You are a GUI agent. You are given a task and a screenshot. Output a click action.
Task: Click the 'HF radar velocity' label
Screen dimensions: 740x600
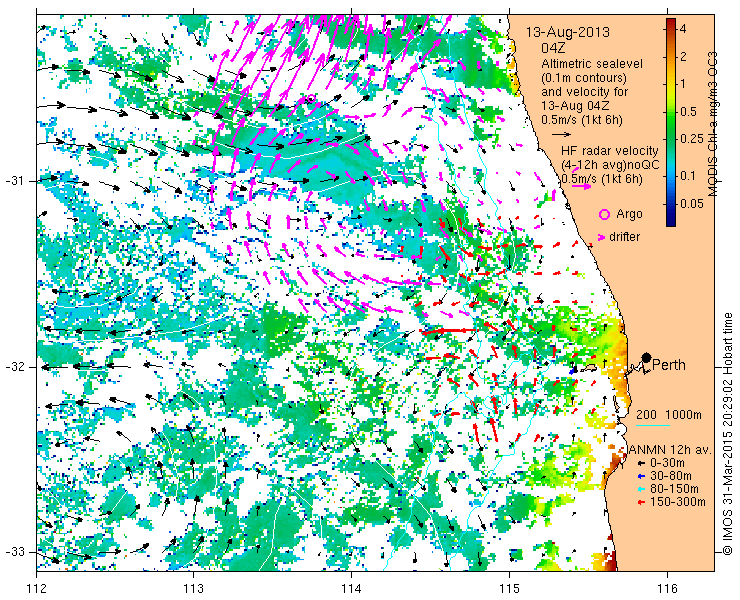610,151
